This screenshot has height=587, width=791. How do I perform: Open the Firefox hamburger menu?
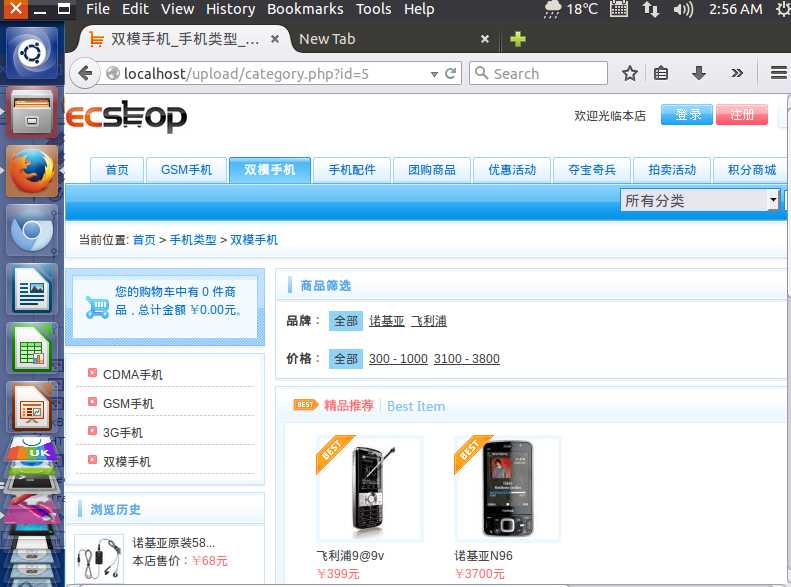click(x=778, y=74)
